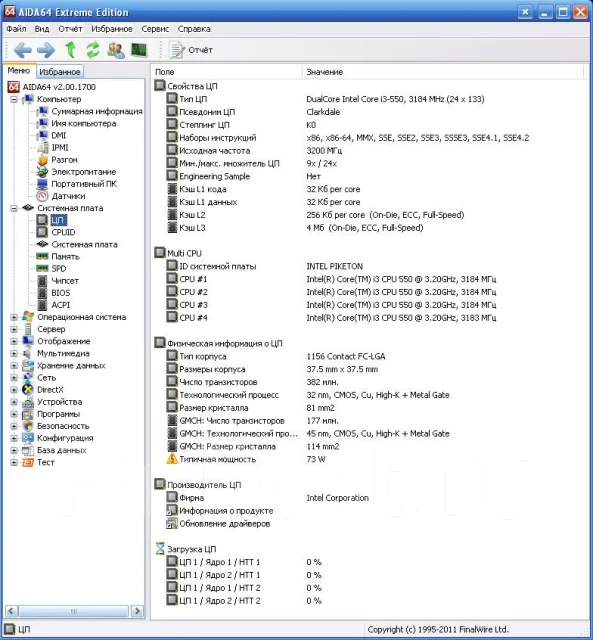This screenshot has height=640, width=593.
Task: Select the CPUID chip icon
Action: pos(42,232)
